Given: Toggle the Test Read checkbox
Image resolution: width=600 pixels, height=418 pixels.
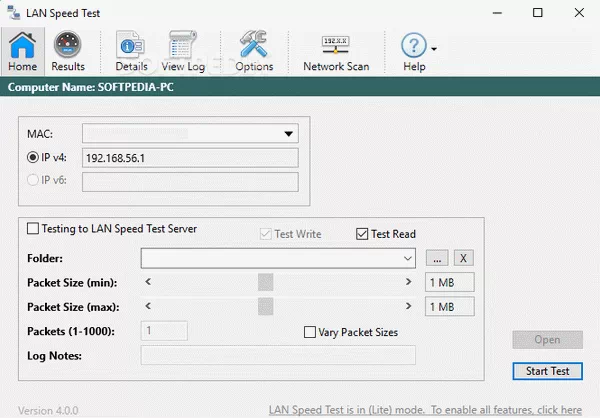Looking at the screenshot, I should pos(362,234).
